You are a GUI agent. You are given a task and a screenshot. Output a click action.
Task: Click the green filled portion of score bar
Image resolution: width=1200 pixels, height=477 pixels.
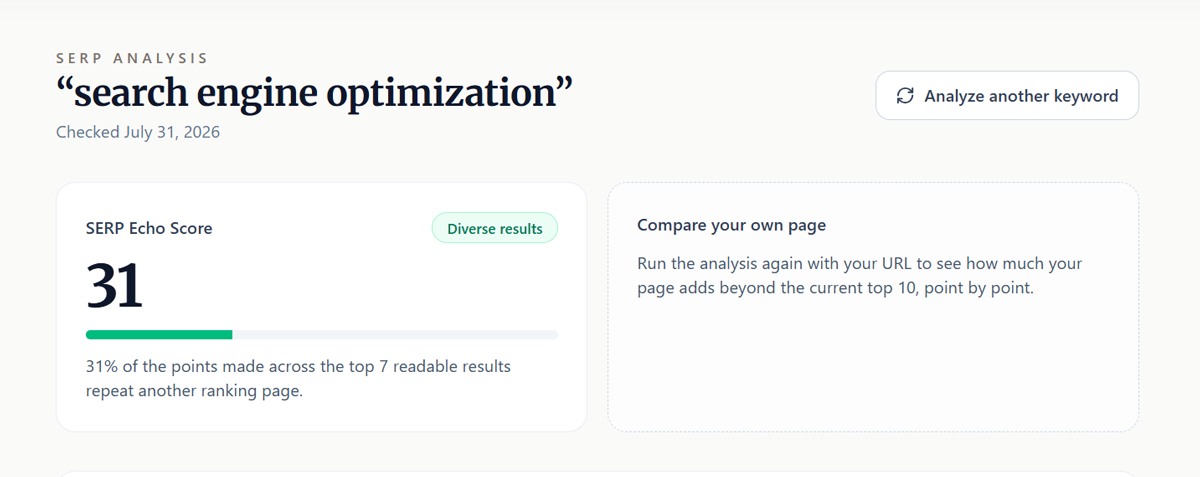(159, 334)
